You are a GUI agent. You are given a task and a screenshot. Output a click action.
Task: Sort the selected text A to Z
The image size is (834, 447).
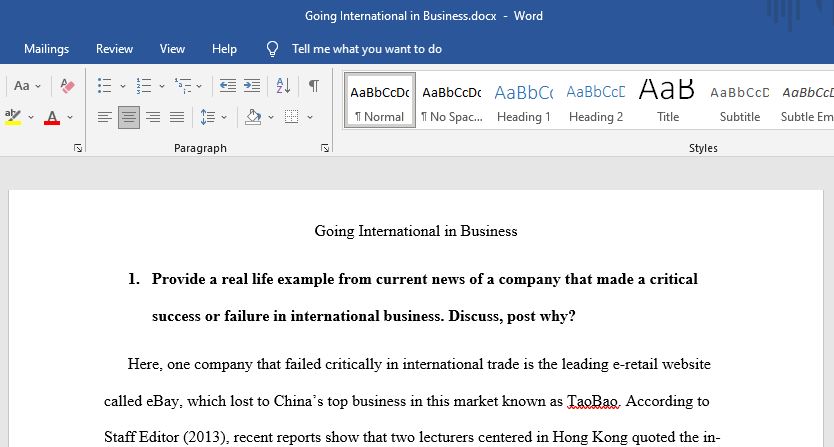tap(283, 86)
